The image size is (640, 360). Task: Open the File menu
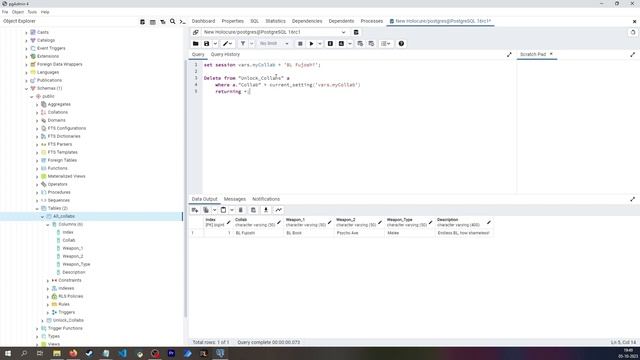5,12
